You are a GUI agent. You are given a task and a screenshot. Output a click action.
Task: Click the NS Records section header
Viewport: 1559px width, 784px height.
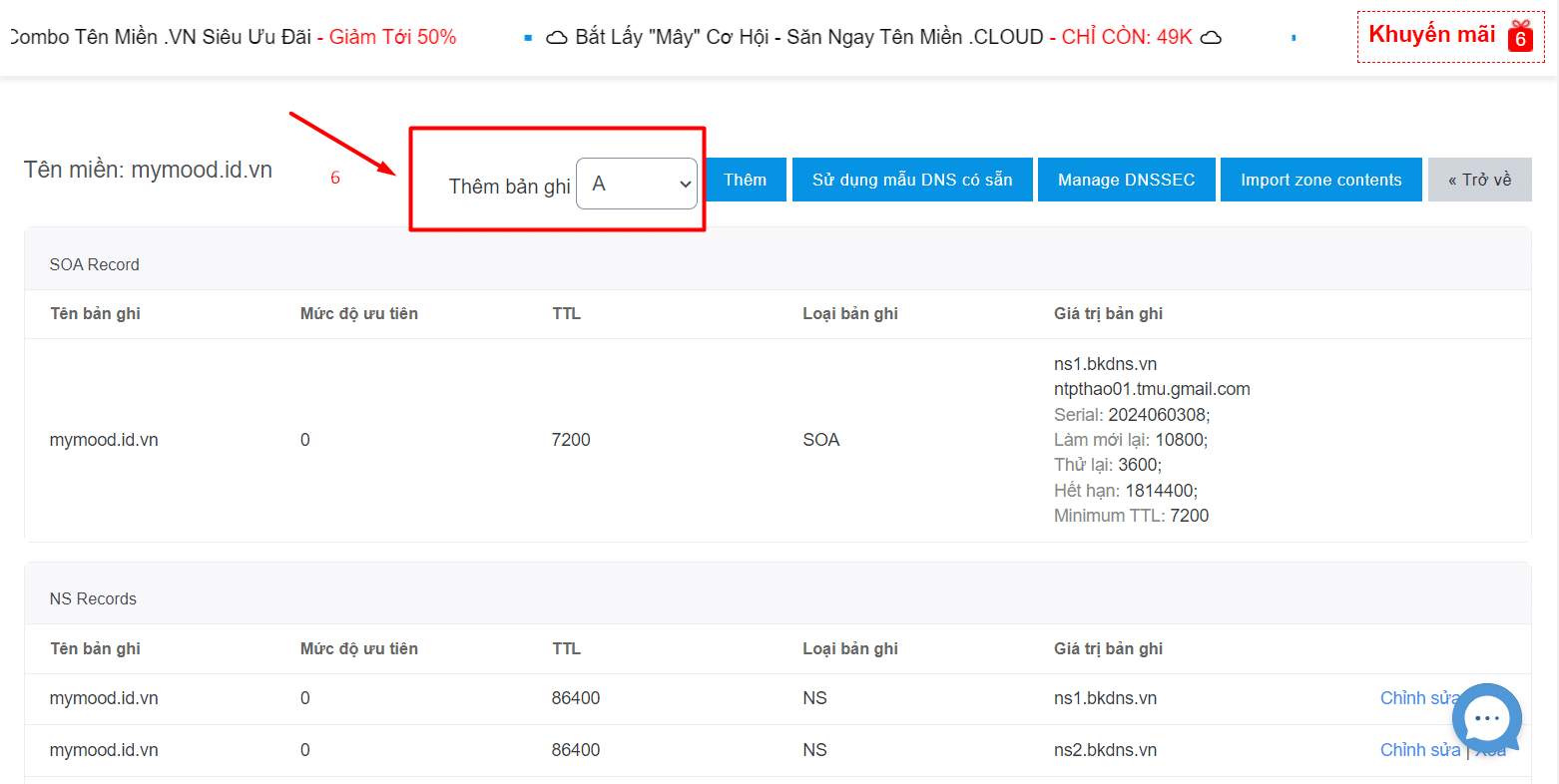coord(93,598)
